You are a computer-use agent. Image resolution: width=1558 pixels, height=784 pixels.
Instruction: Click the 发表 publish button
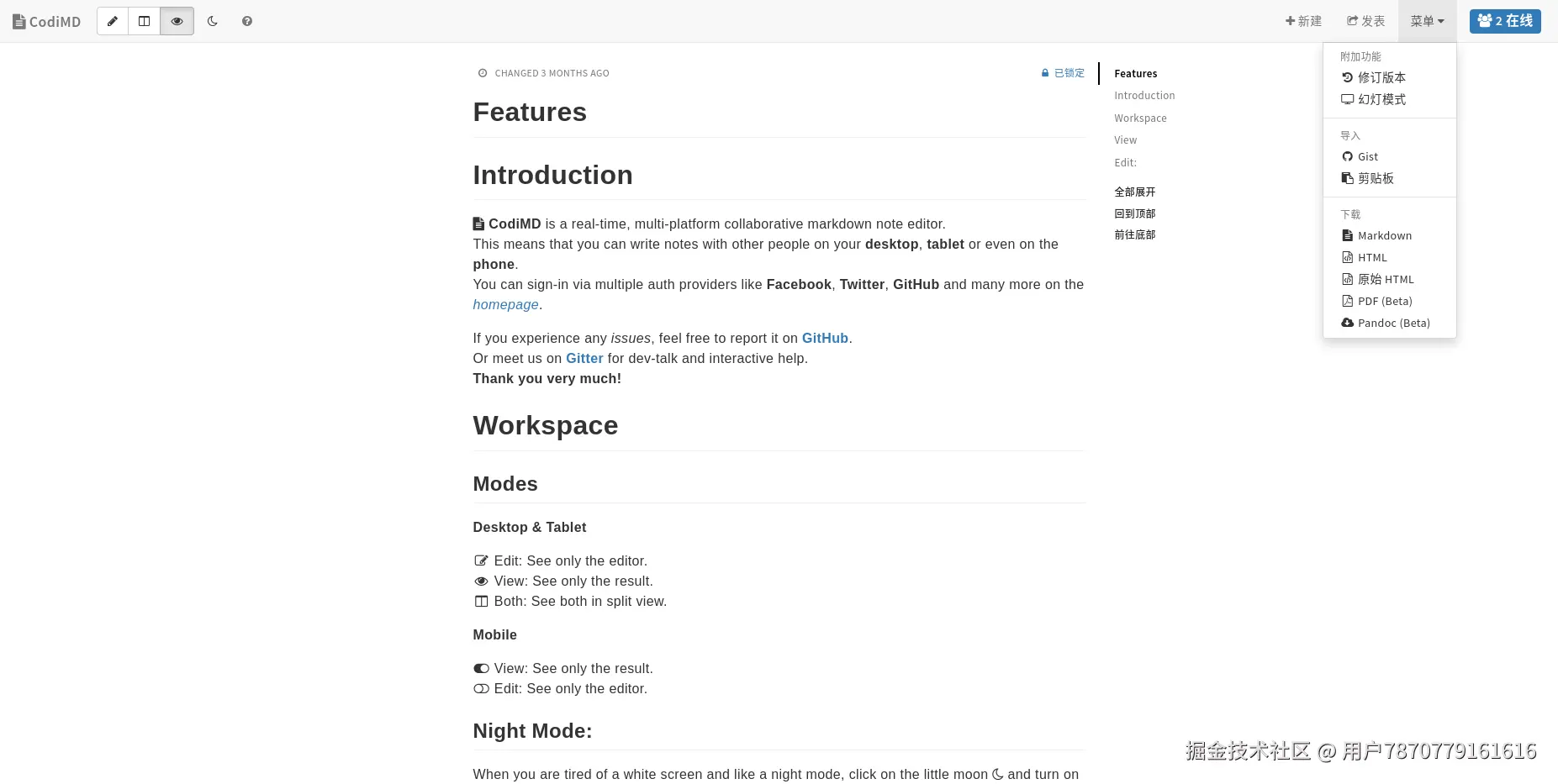[x=1365, y=21]
